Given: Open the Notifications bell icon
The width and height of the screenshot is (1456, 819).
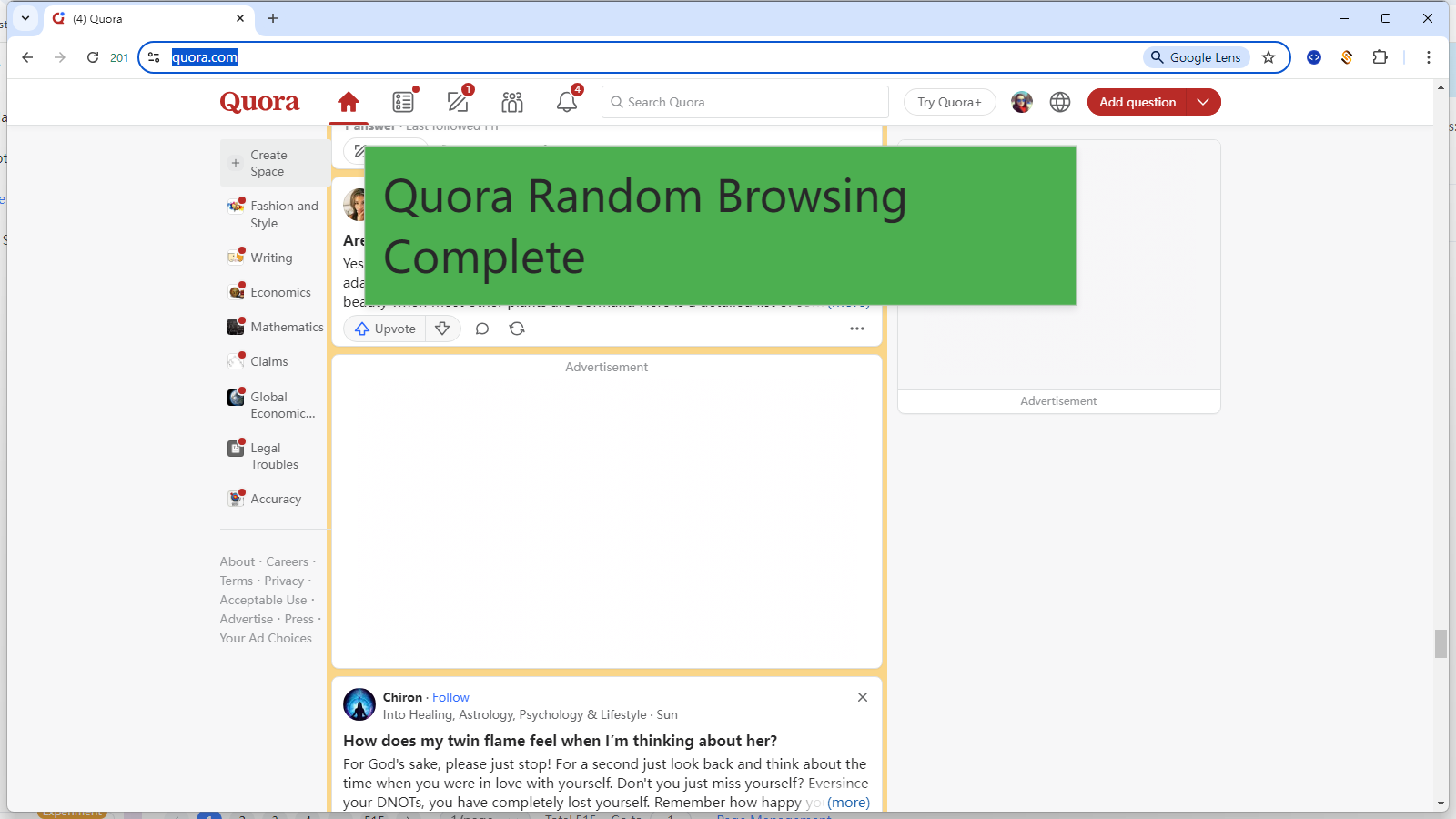Looking at the screenshot, I should click(567, 102).
